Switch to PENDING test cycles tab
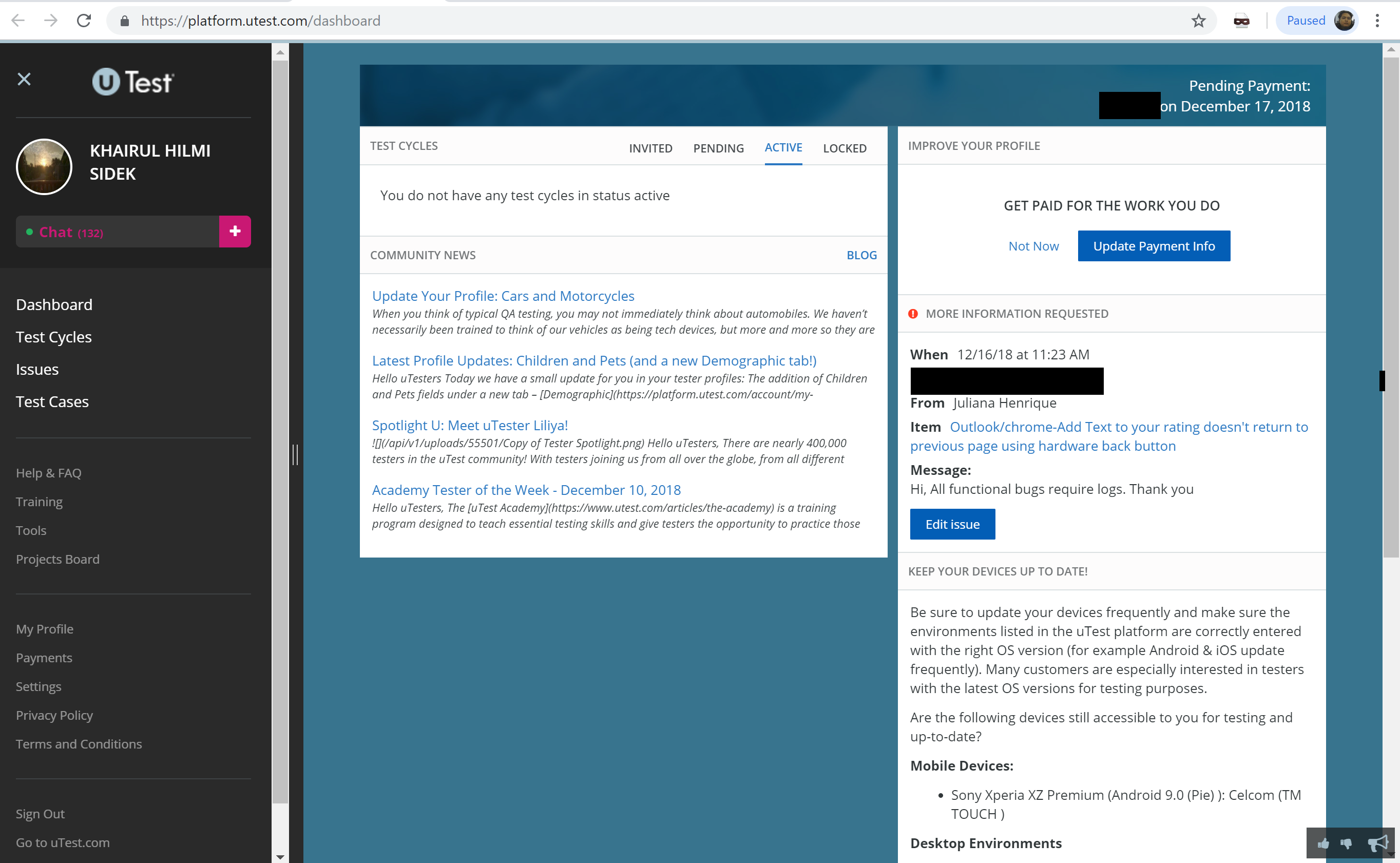 pos(719,148)
